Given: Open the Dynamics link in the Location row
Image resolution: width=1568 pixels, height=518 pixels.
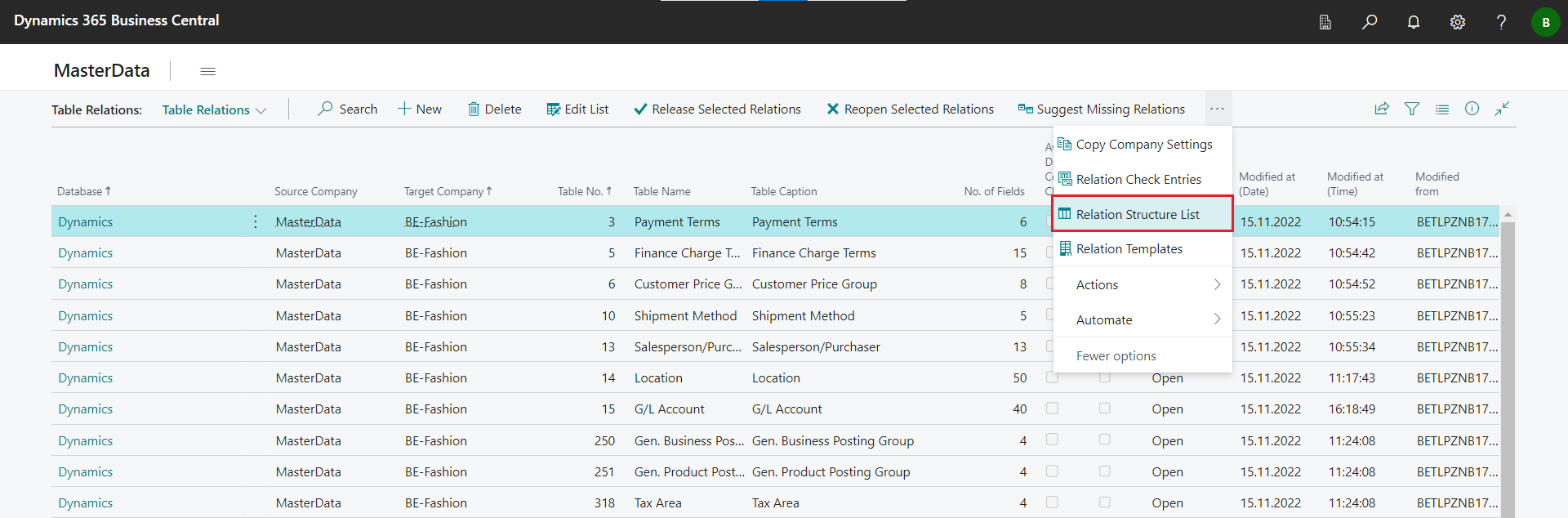Looking at the screenshot, I should point(85,378).
